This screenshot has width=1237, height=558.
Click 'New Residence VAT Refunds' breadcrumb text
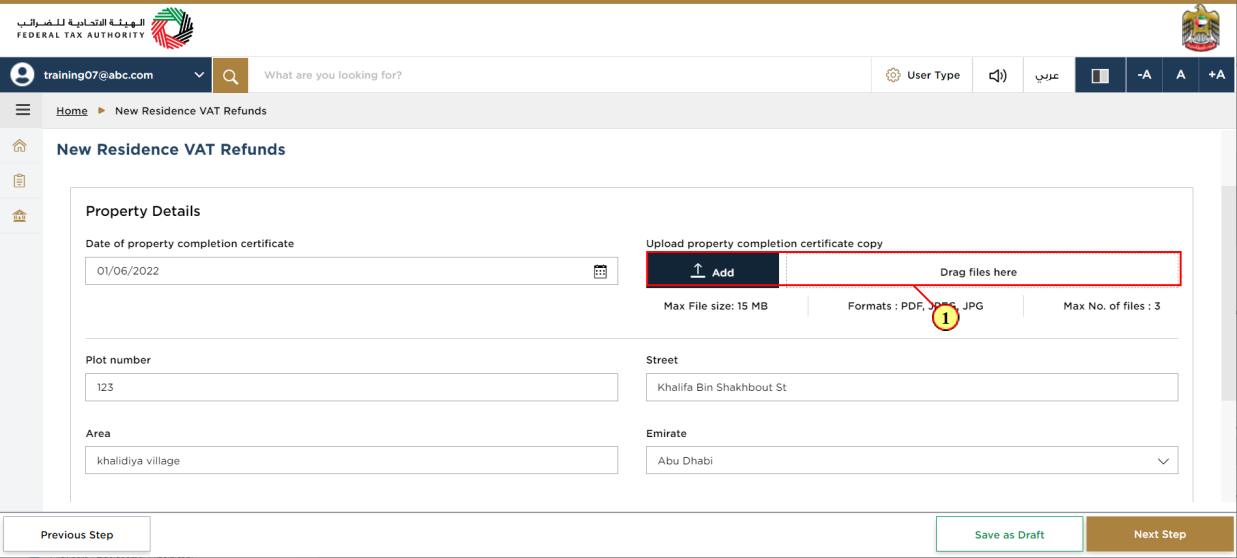(x=191, y=111)
